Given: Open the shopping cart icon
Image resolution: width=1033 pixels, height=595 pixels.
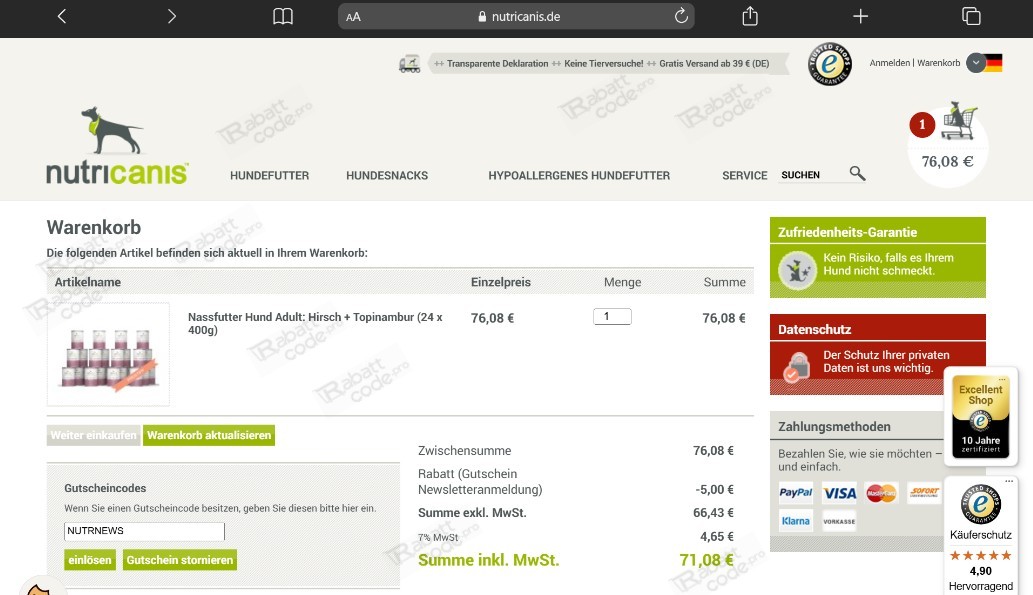Looking at the screenshot, I should coord(959,121).
